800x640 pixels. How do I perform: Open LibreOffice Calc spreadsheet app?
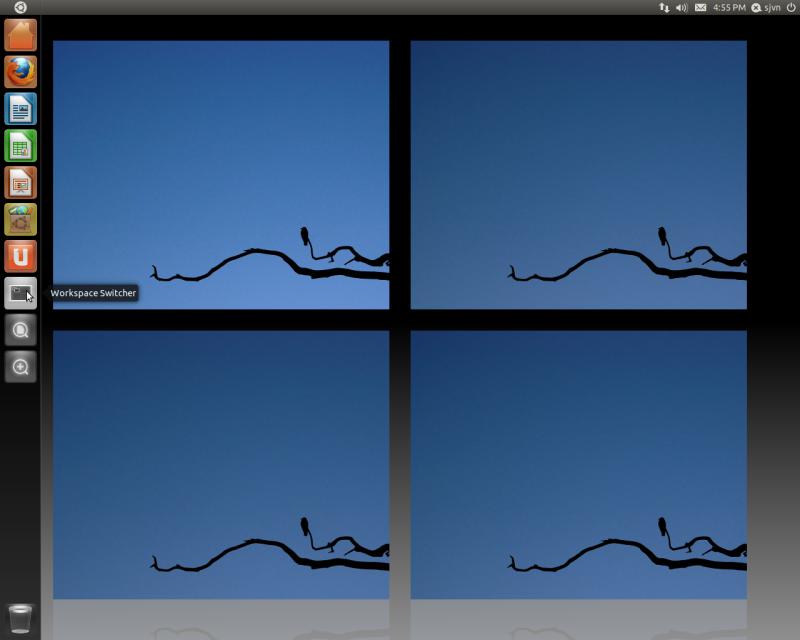[18, 145]
